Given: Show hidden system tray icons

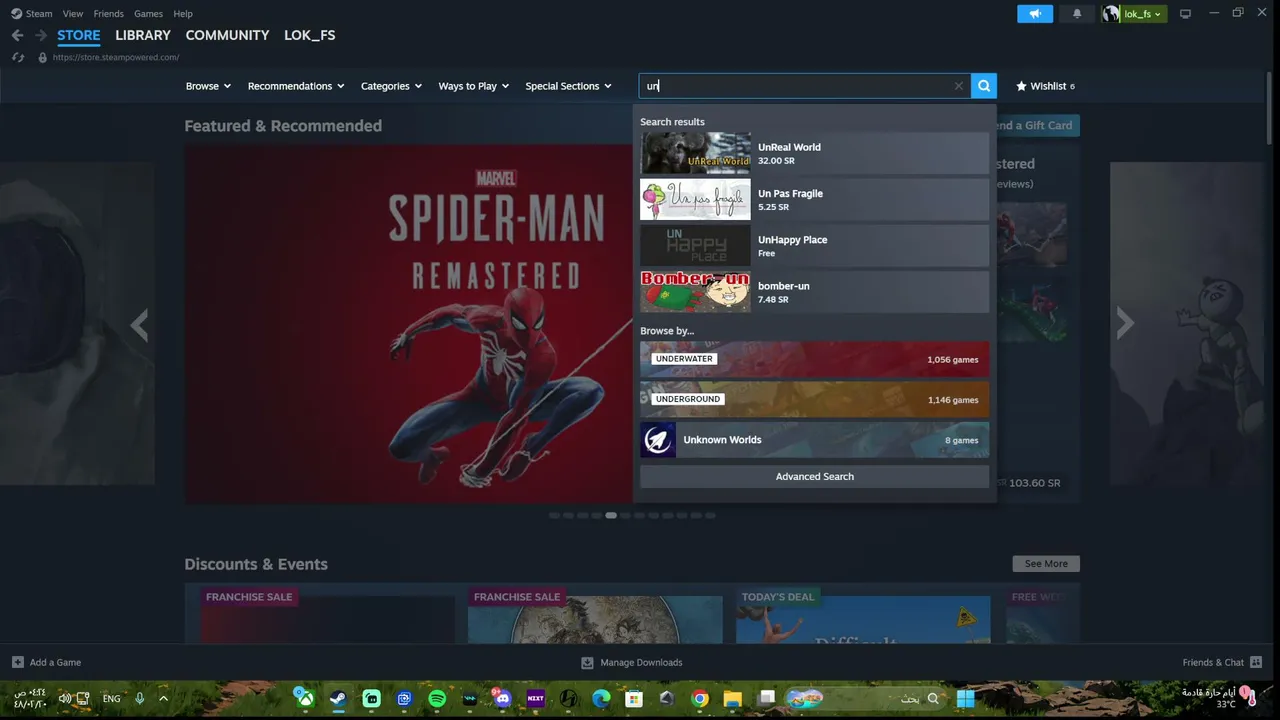Looking at the screenshot, I should (x=163, y=699).
